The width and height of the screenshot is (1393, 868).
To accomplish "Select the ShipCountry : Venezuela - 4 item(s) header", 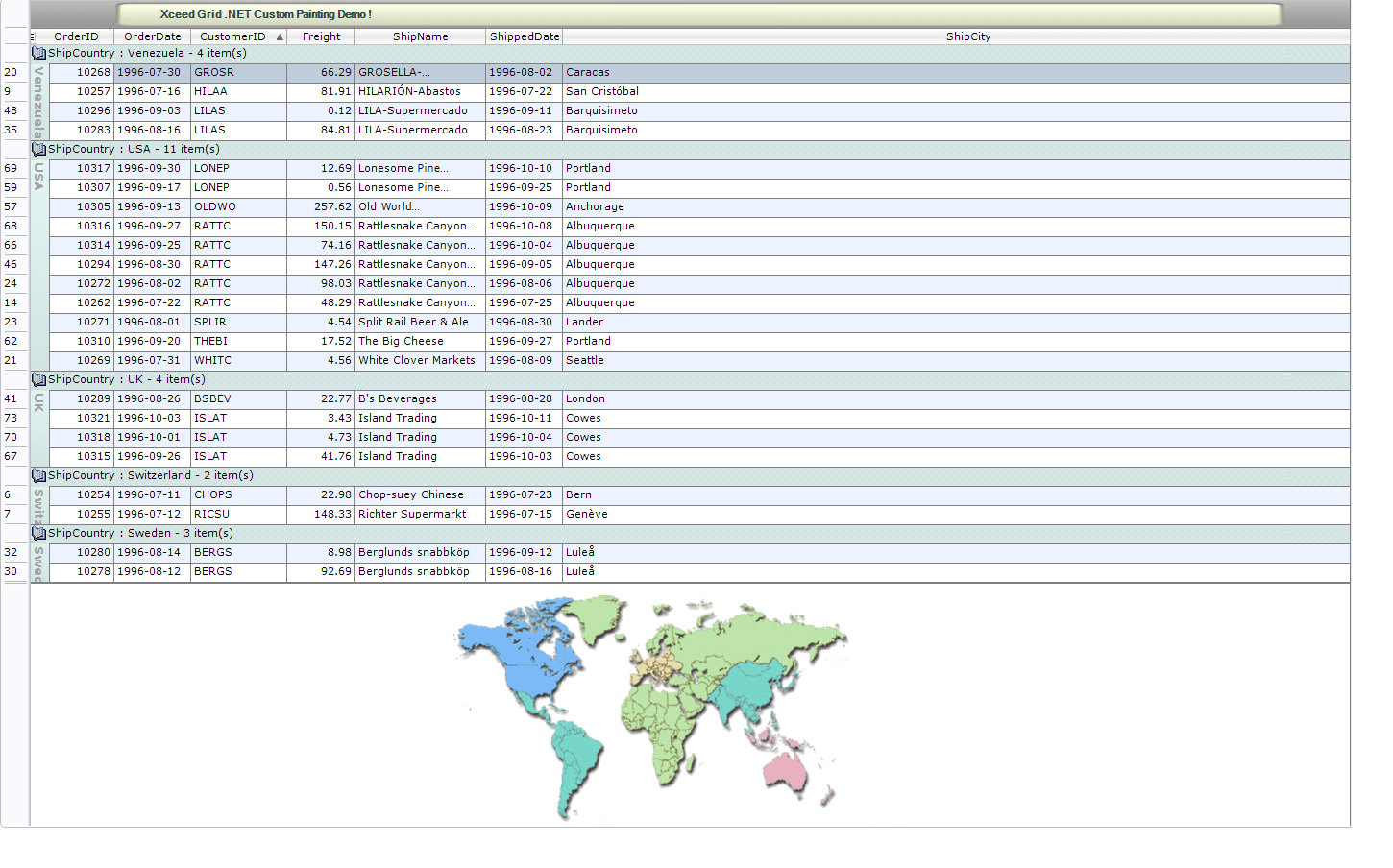I will 690,54.
